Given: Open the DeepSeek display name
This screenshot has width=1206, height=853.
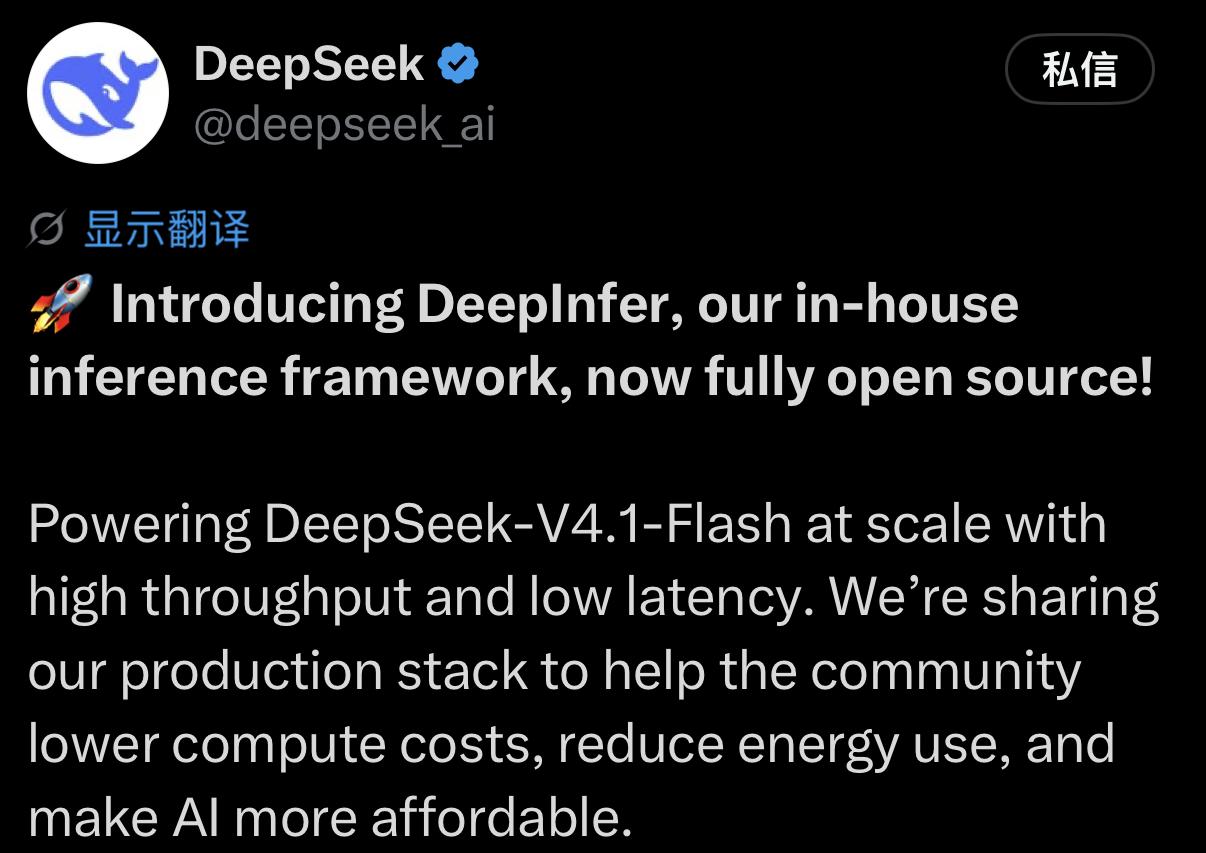Looking at the screenshot, I should pyautogui.click(x=308, y=65).
